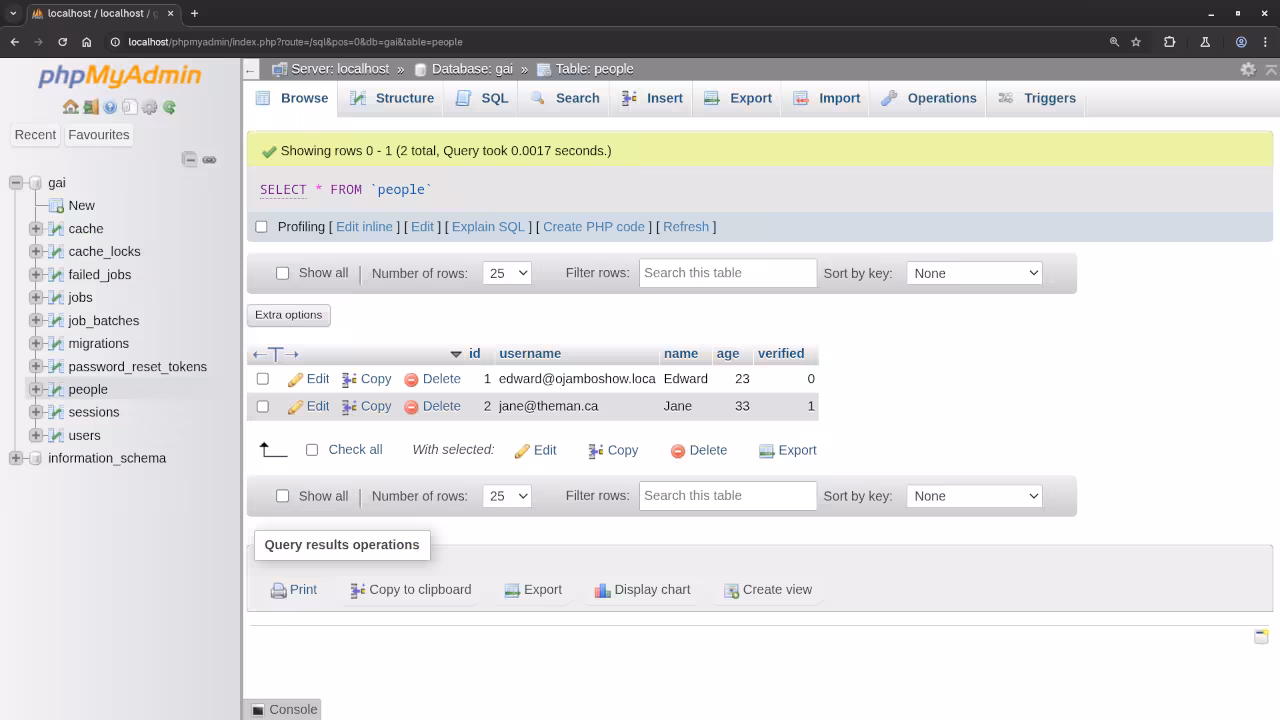This screenshot has width=1280, height=720.
Task: Click the yellow bookmark icon at page bottom
Action: coord(1261,636)
